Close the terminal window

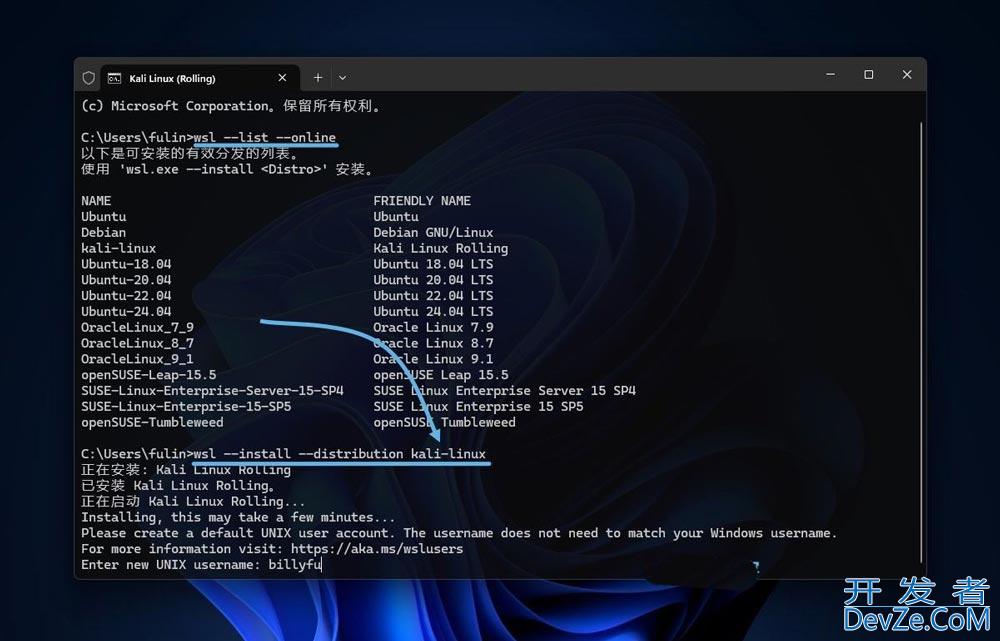coord(907,75)
